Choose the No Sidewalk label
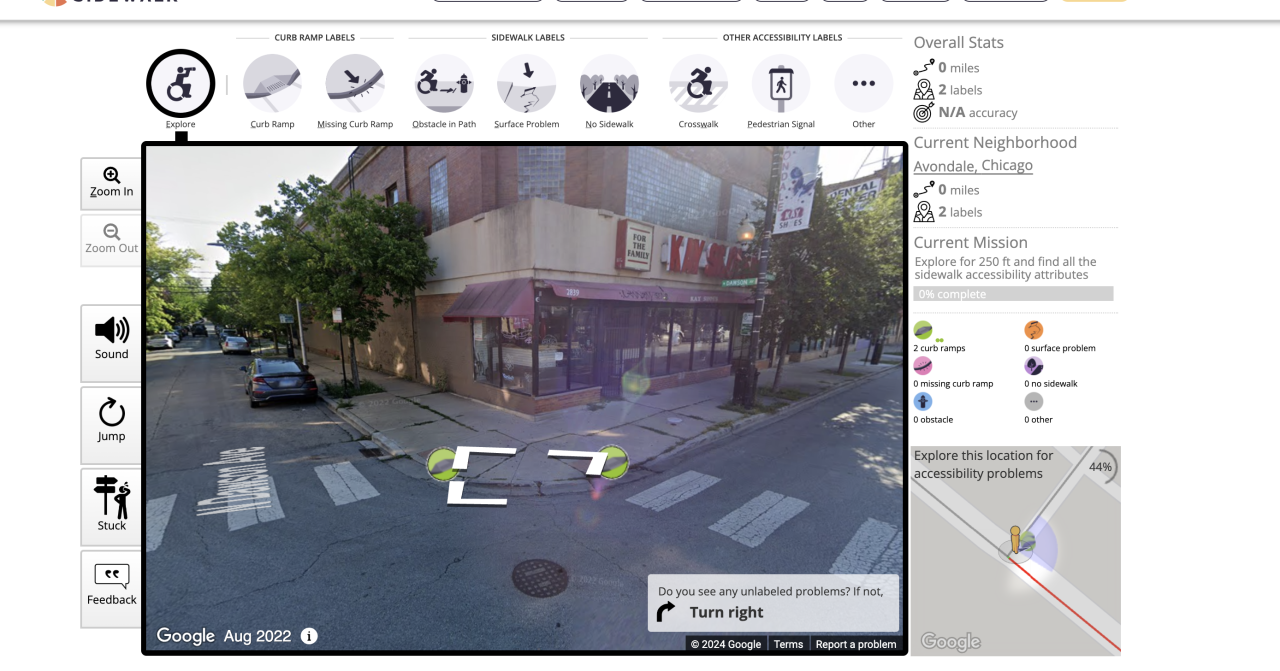 coord(609,83)
